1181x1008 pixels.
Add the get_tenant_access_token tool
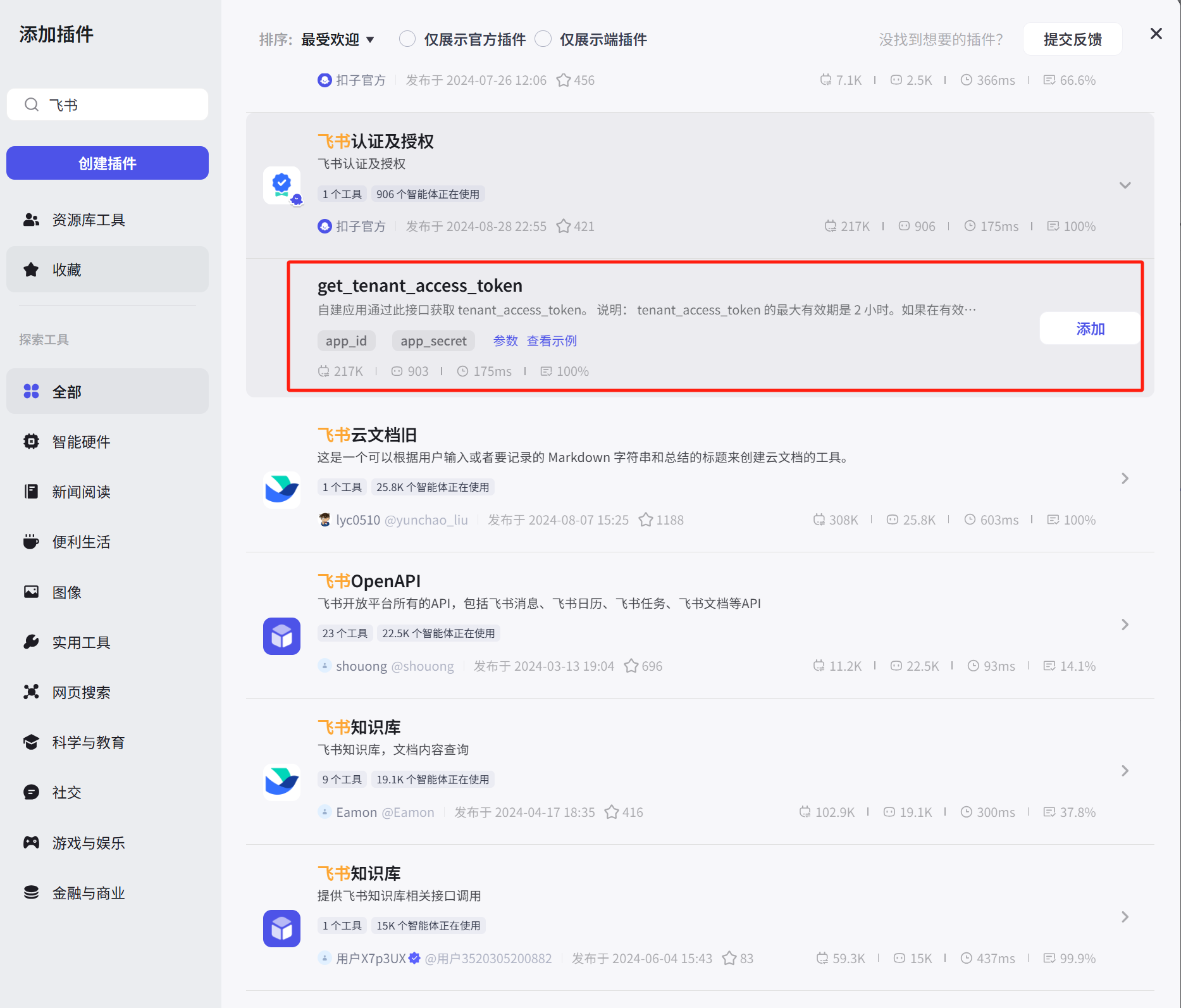click(1090, 328)
